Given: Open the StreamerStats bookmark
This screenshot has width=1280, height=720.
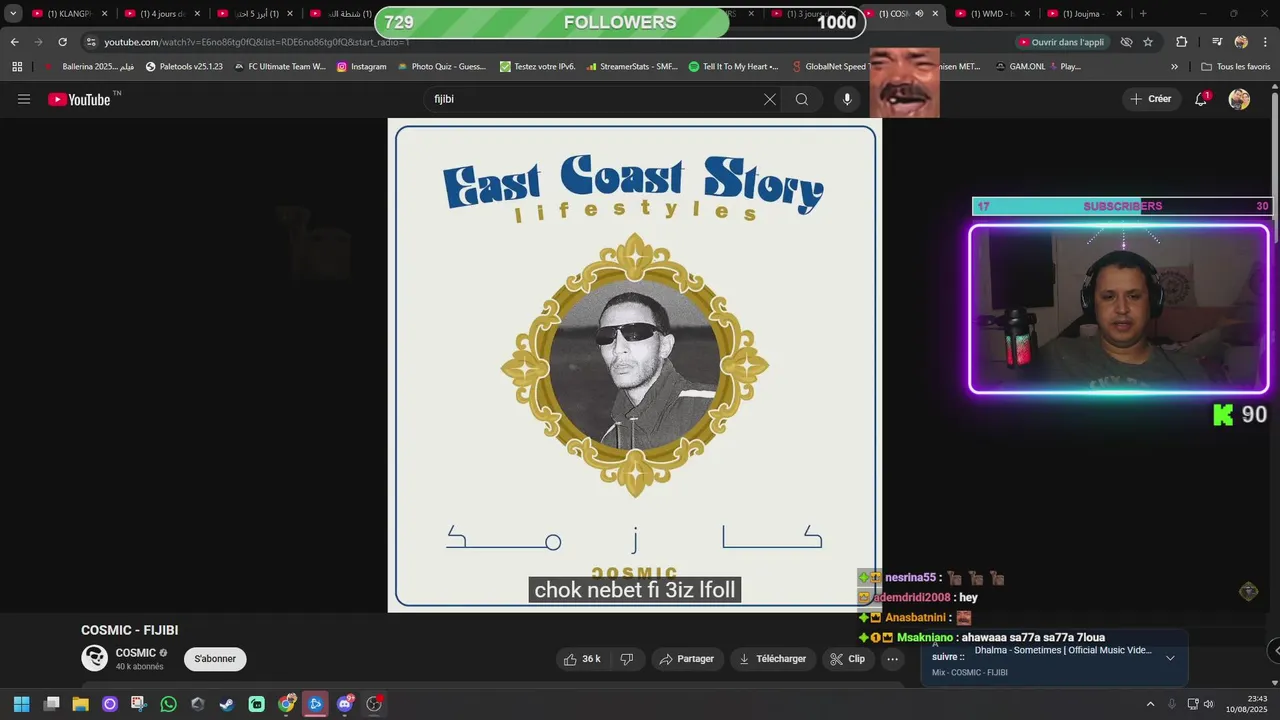Looking at the screenshot, I should (632, 67).
